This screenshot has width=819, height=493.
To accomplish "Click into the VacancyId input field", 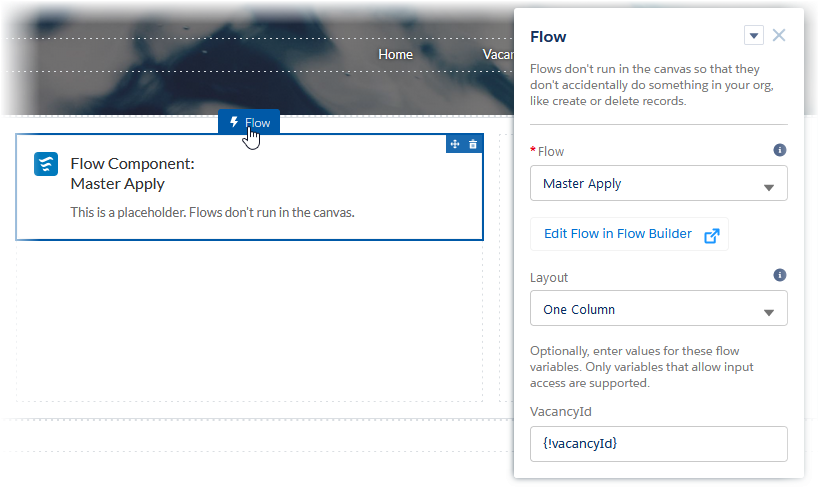I will point(658,444).
